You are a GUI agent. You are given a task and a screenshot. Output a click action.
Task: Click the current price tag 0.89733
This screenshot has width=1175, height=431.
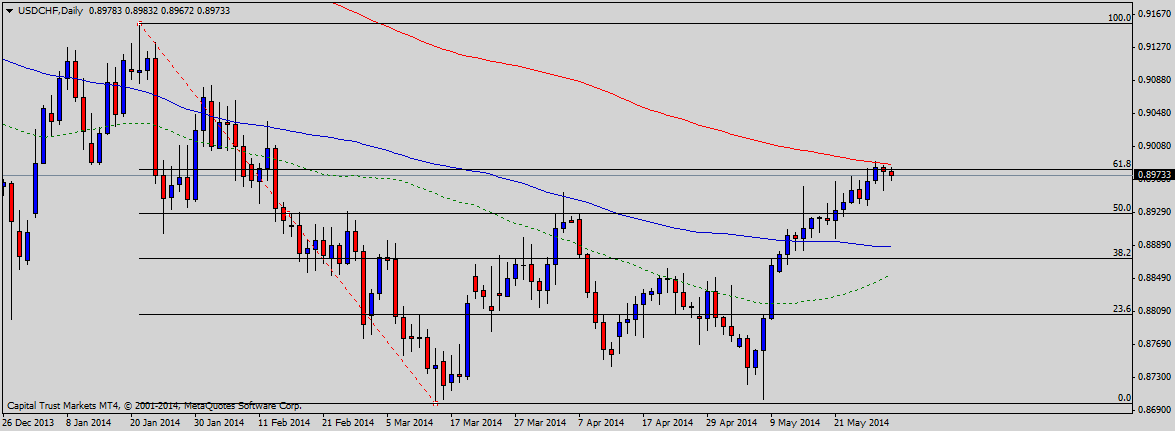tap(1154, 174)
